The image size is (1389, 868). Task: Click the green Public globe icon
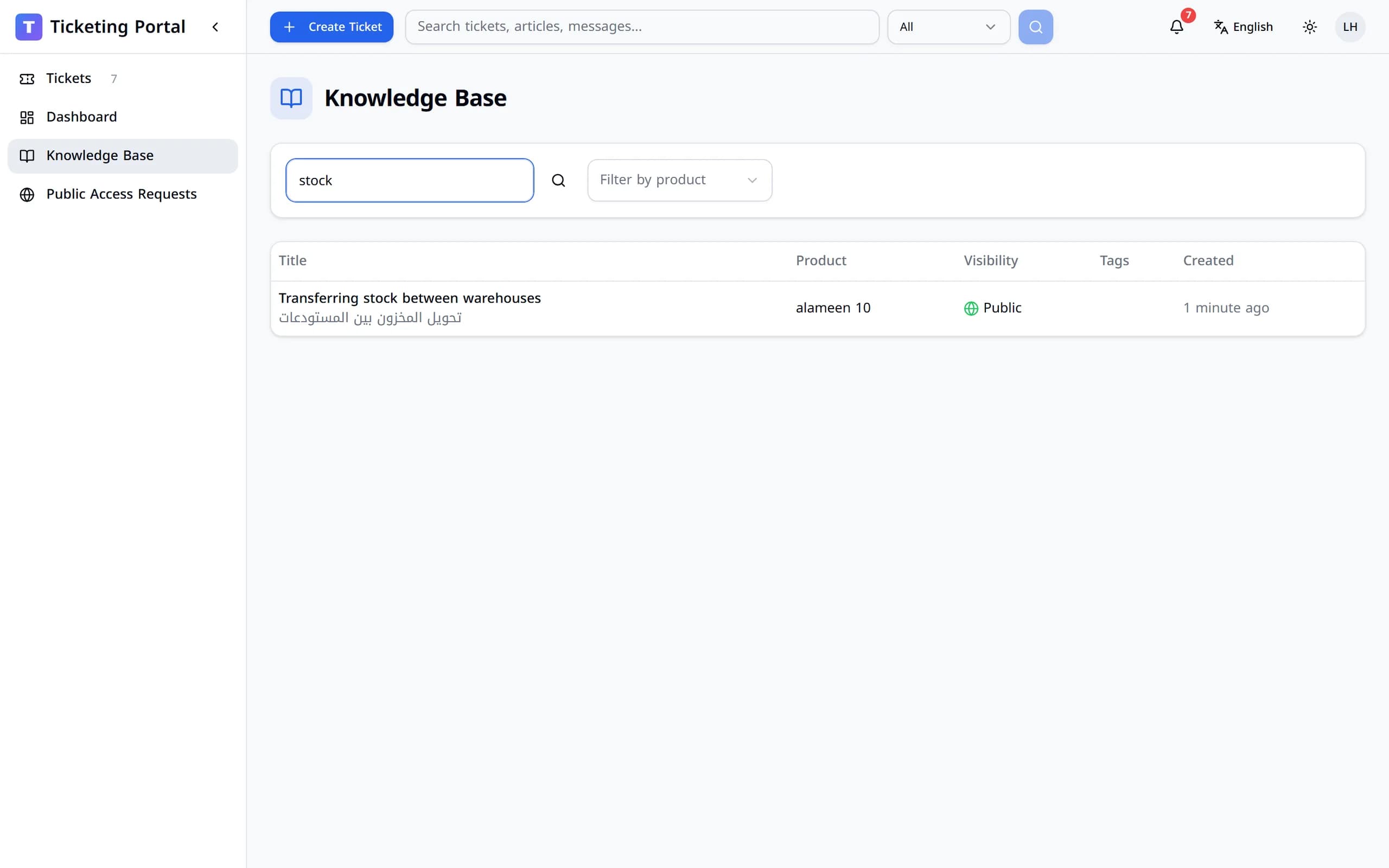(x=971, y=308)
